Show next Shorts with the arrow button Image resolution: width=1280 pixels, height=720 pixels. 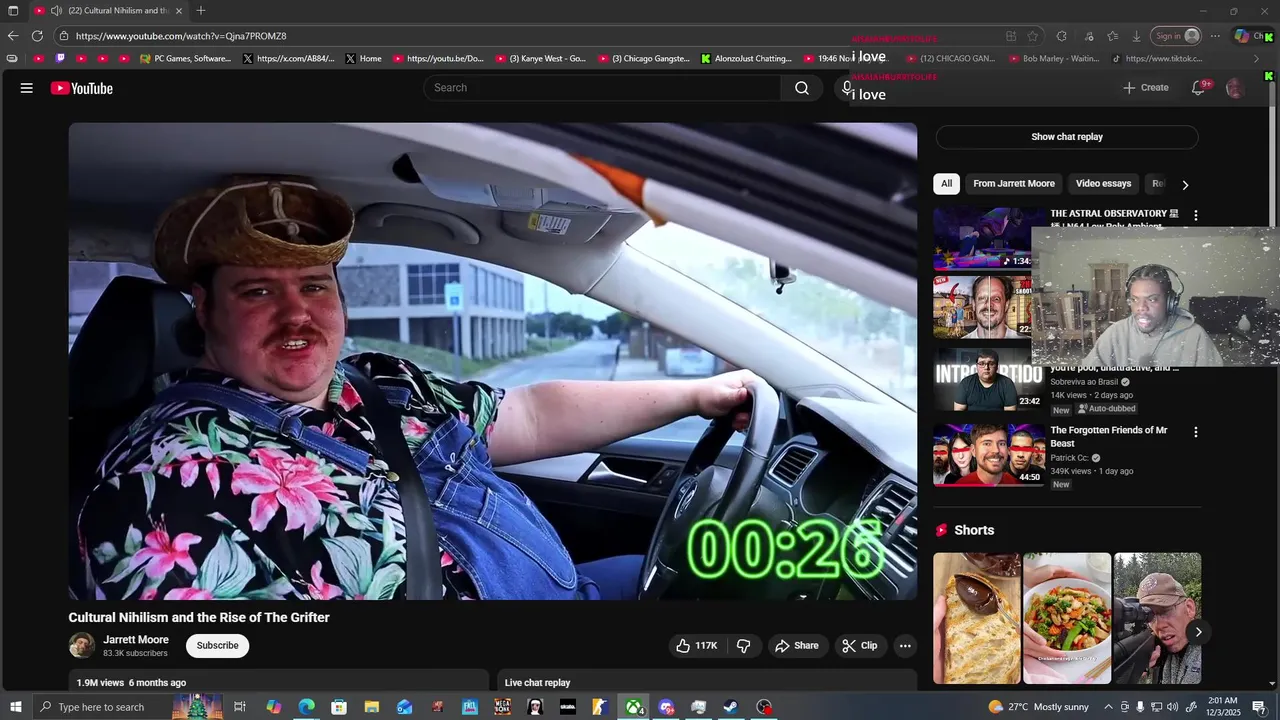click(x=1198, y=632)
